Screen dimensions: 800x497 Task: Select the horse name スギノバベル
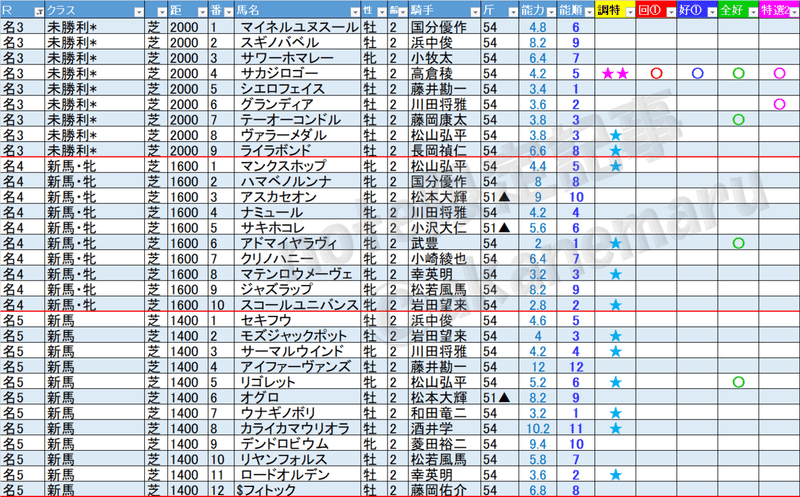(279, 42)
